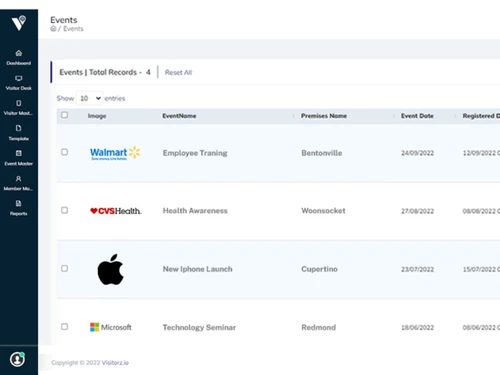This screenshot has width=500, height=375.
Task: Click the user profile avatar icon
Action: (17, 359)
